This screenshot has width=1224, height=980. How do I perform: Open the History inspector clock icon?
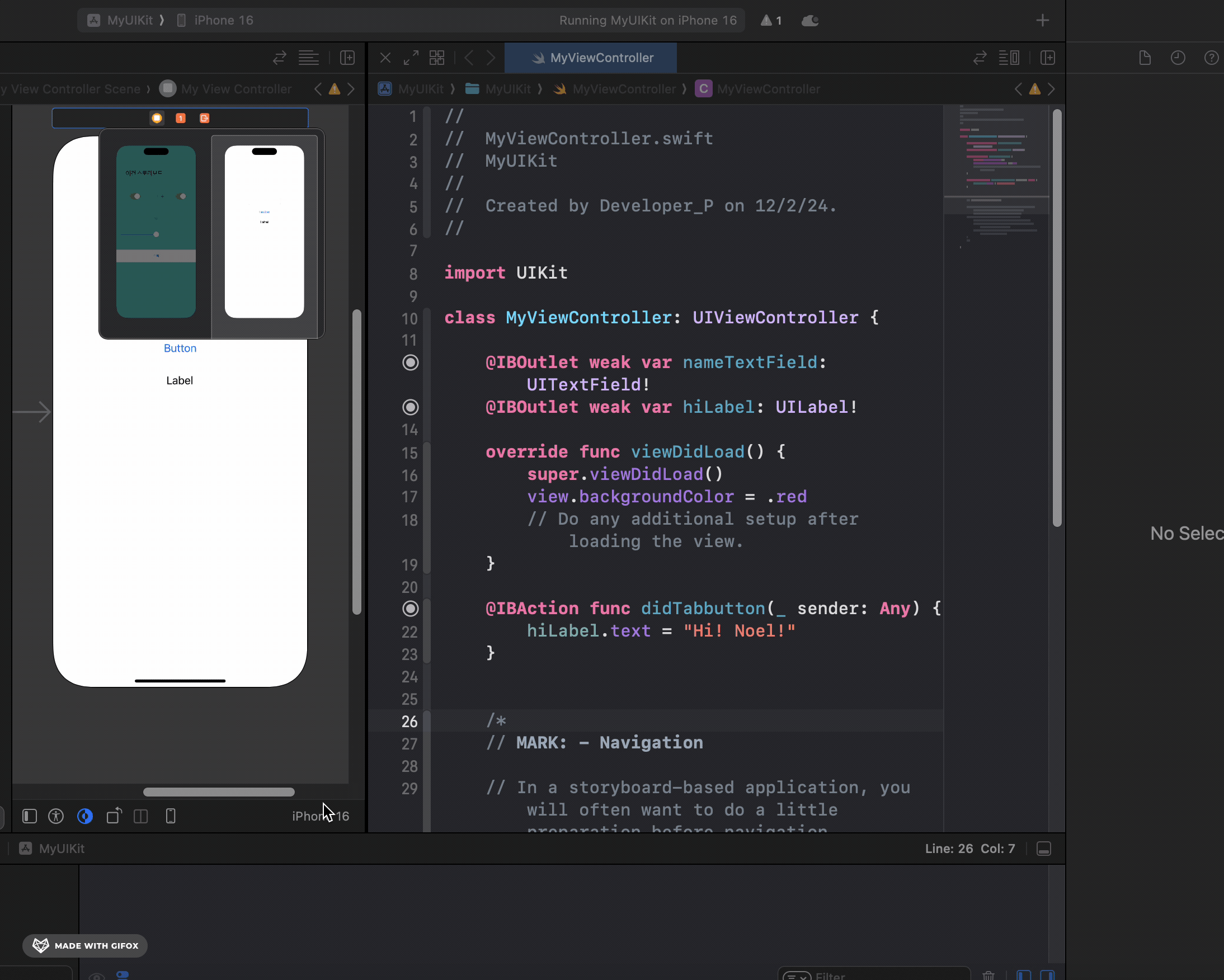coord(1178,58)
